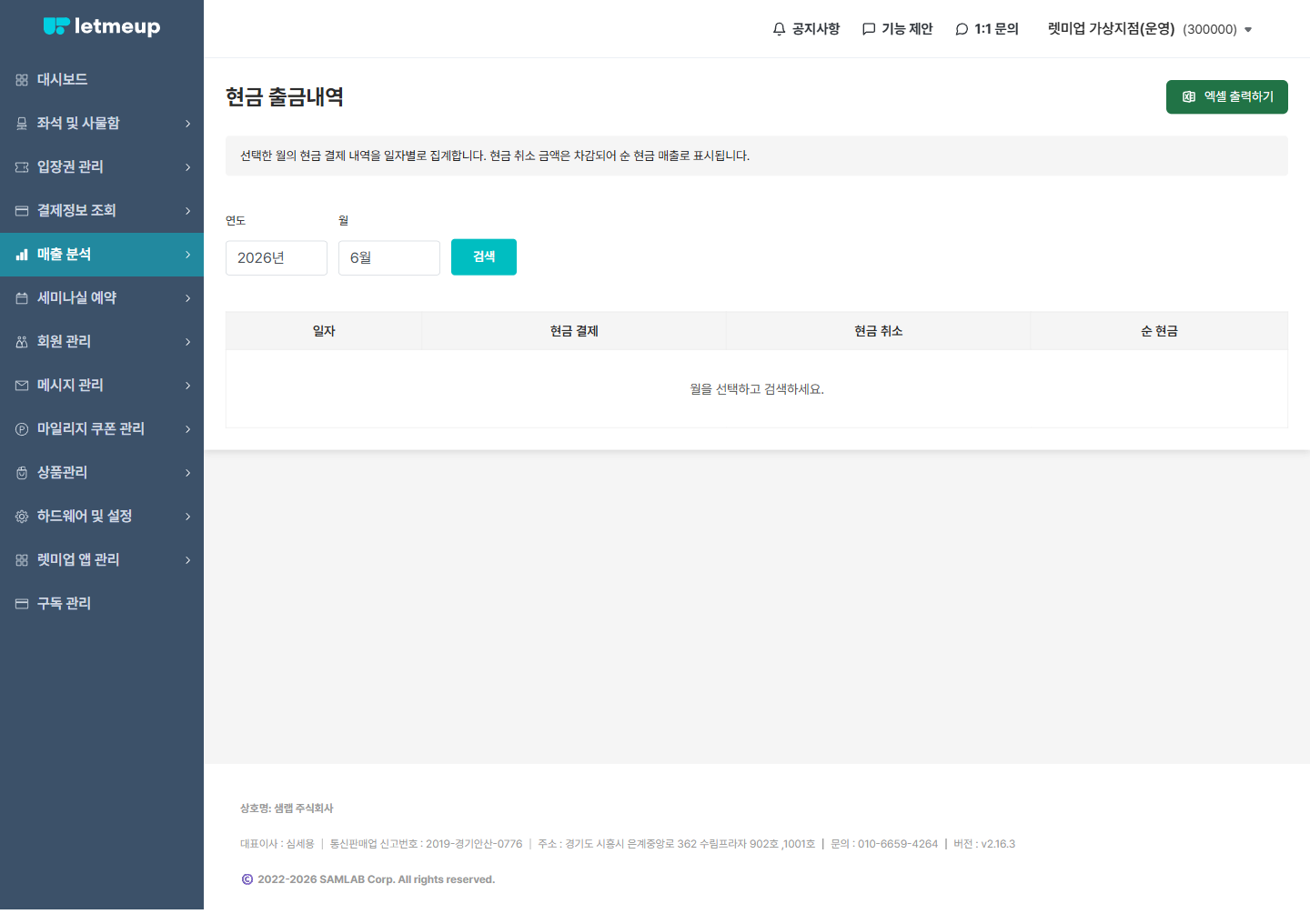Open the branch selector dropdown arrow
Image resolution: width=1310 pixels, height=924 pixels.
(x=1248, y=30)
